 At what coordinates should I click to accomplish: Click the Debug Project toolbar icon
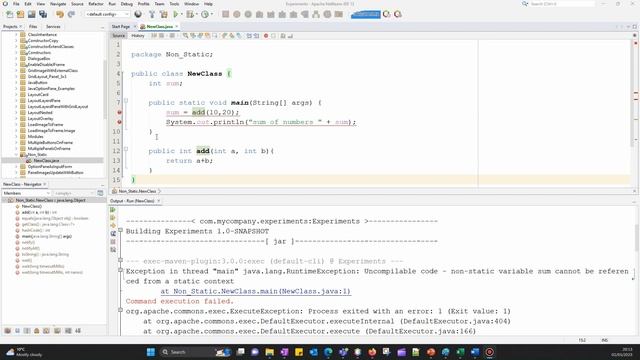[x=189, y=14]
